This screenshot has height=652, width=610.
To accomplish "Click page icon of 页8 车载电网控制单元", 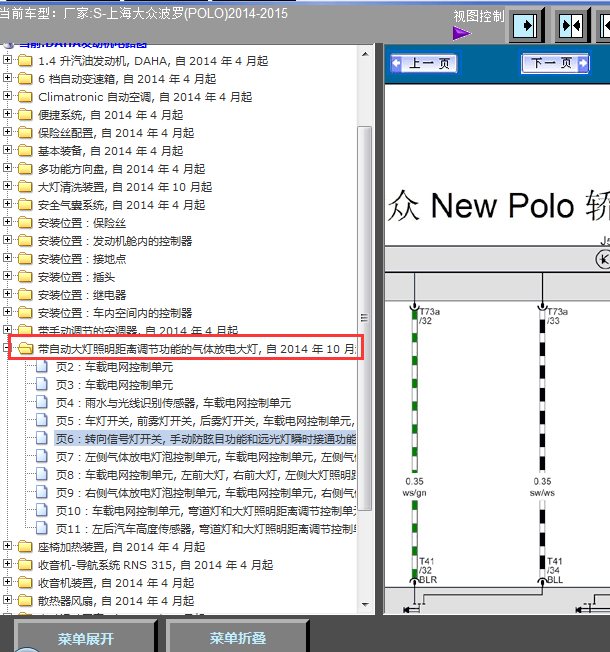I will point(42,474).
